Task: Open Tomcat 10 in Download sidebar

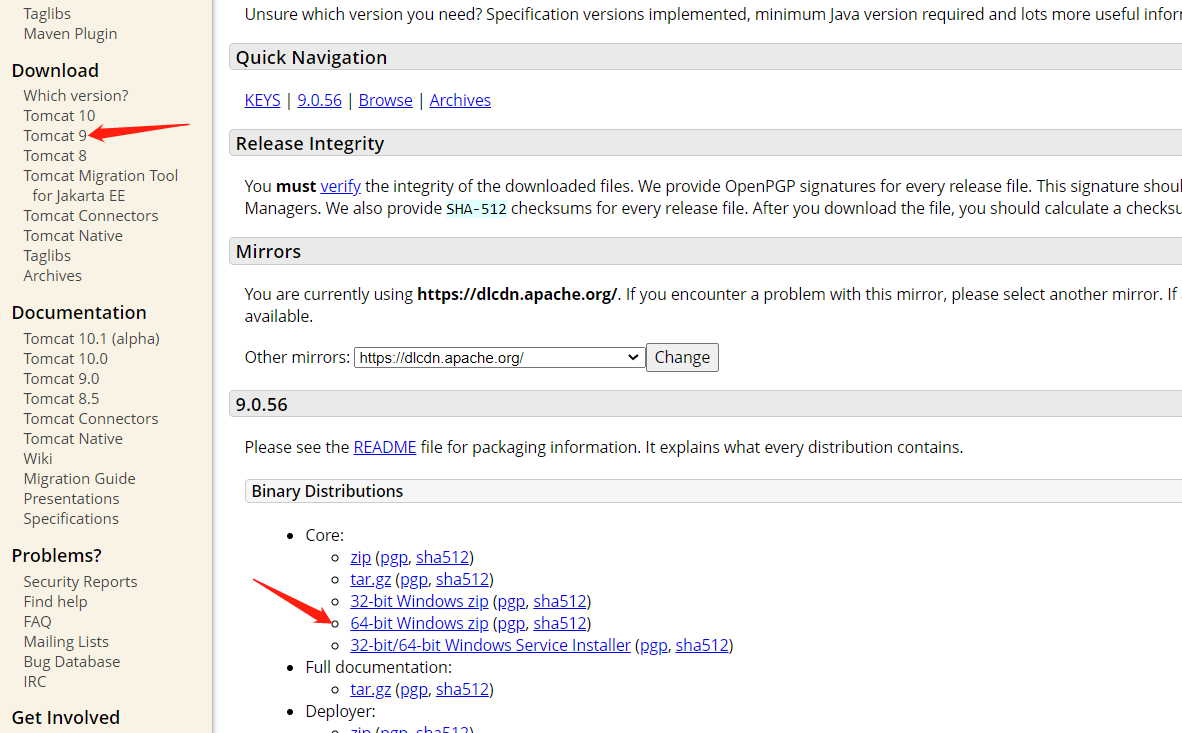Action: point(60,115)
